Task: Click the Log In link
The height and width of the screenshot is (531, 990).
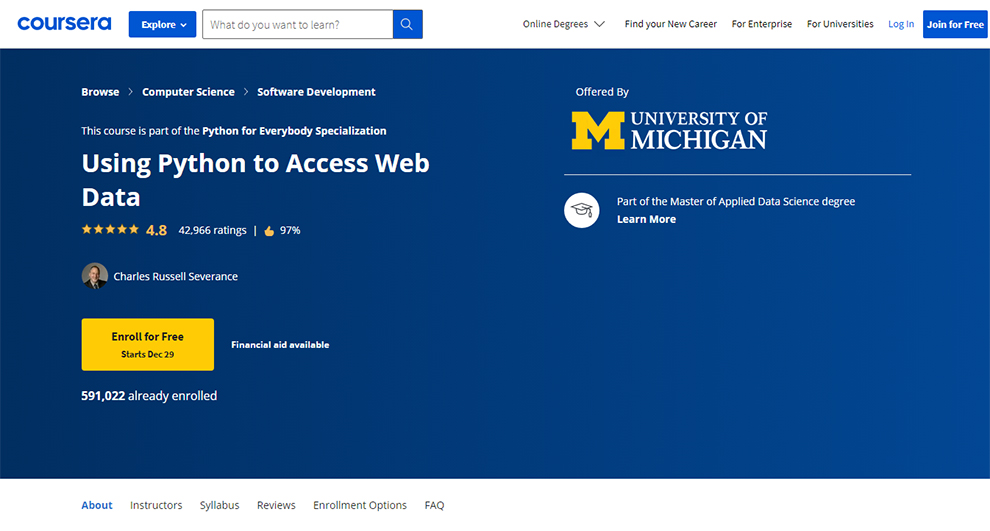Action: coord(900,24)
